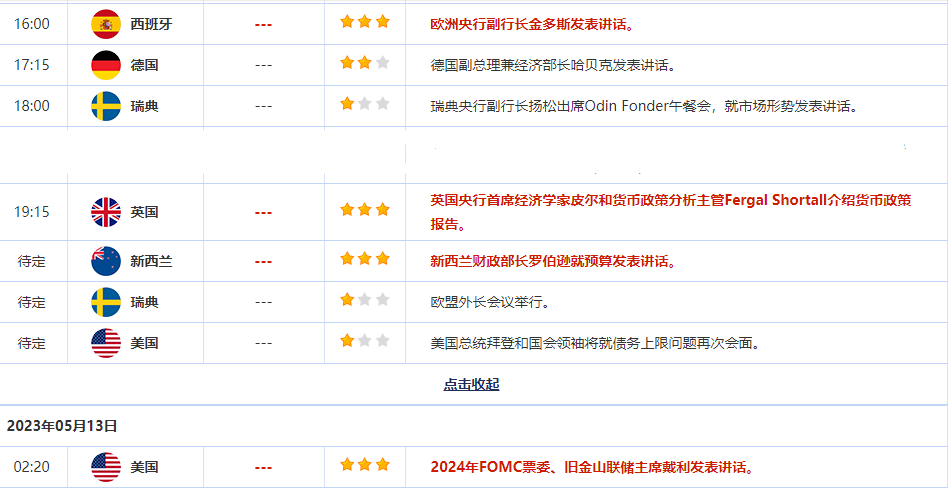Select the 2023年05月13日 date header
949x488 pixels.
(62, 426)
